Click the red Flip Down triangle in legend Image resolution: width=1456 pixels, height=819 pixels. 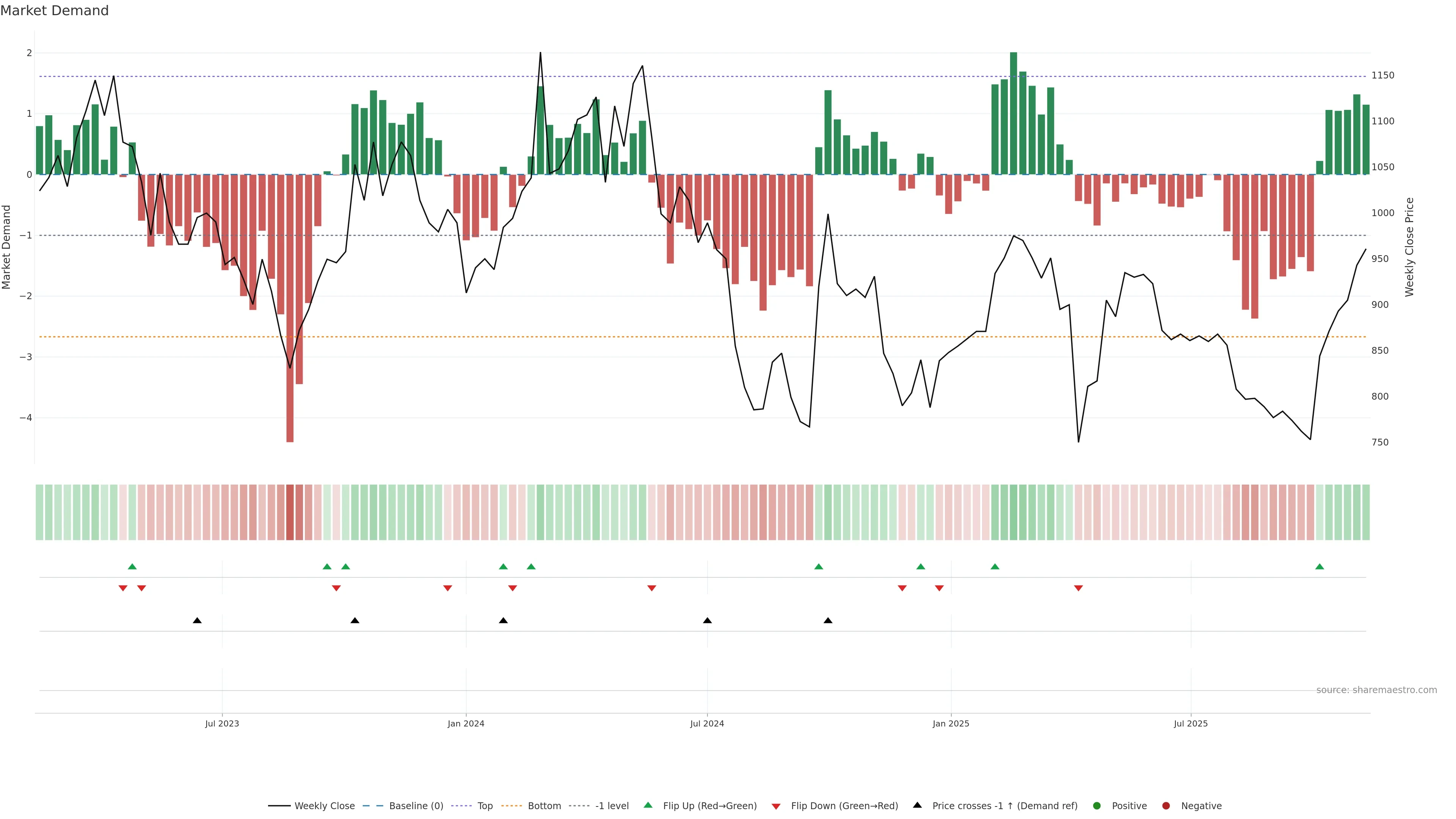[x=776, y=806]
